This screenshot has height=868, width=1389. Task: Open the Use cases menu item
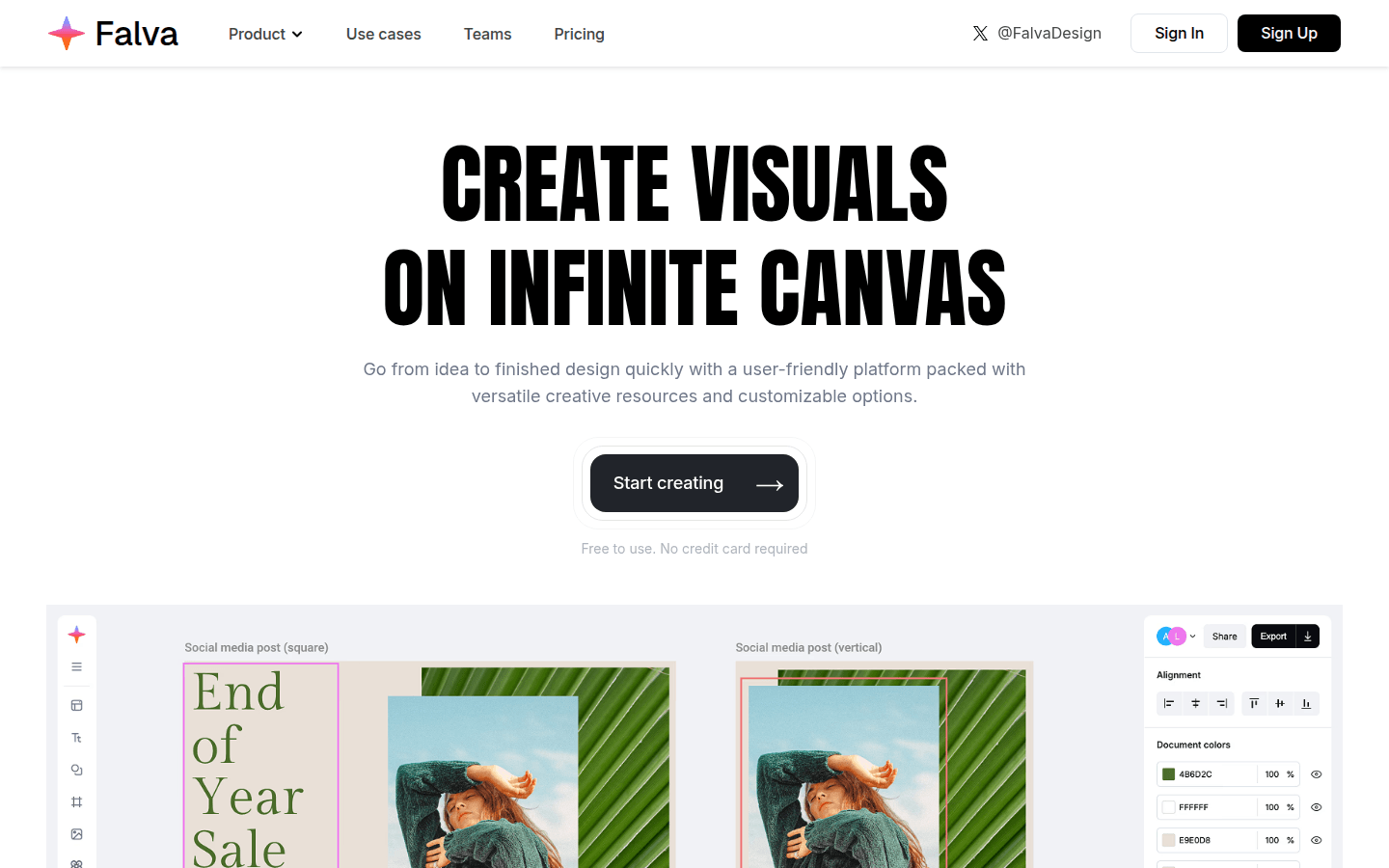(384, 34)
